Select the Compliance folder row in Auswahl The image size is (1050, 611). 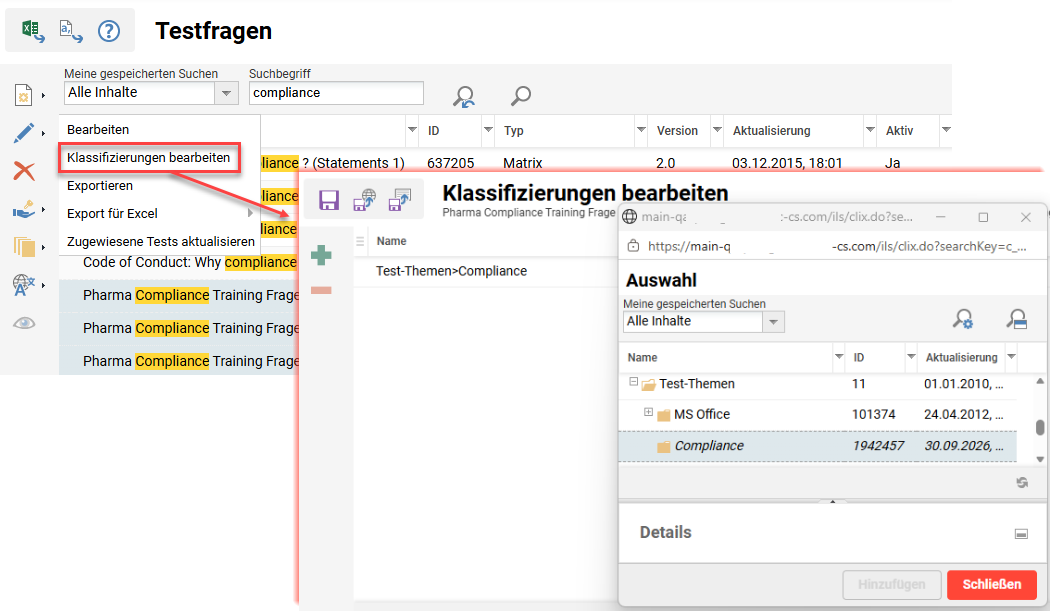click(x=818, y=446)
